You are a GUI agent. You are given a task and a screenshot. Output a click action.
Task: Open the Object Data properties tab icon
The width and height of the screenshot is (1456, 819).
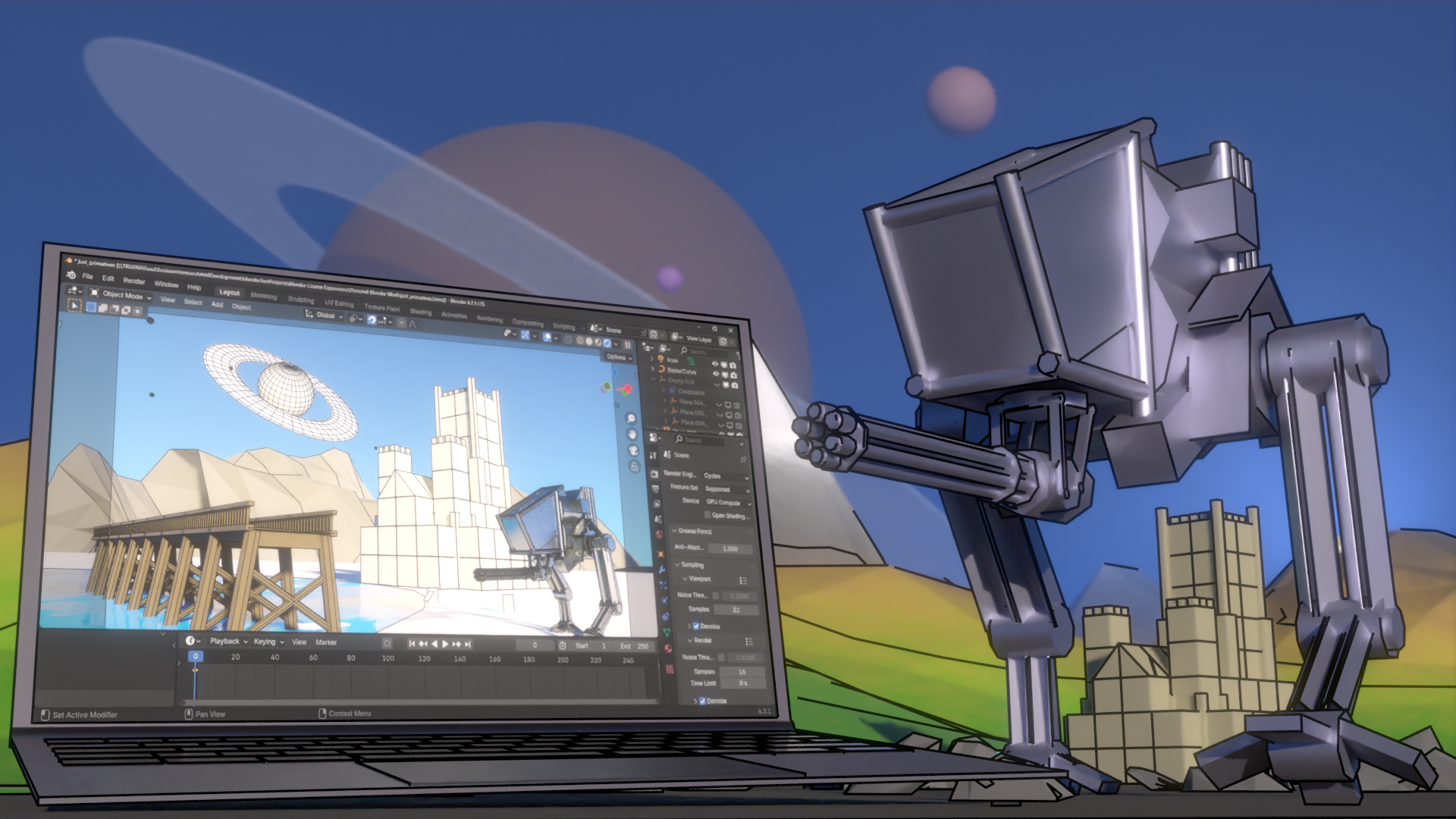pyautogui.click(x=667, y=632)
